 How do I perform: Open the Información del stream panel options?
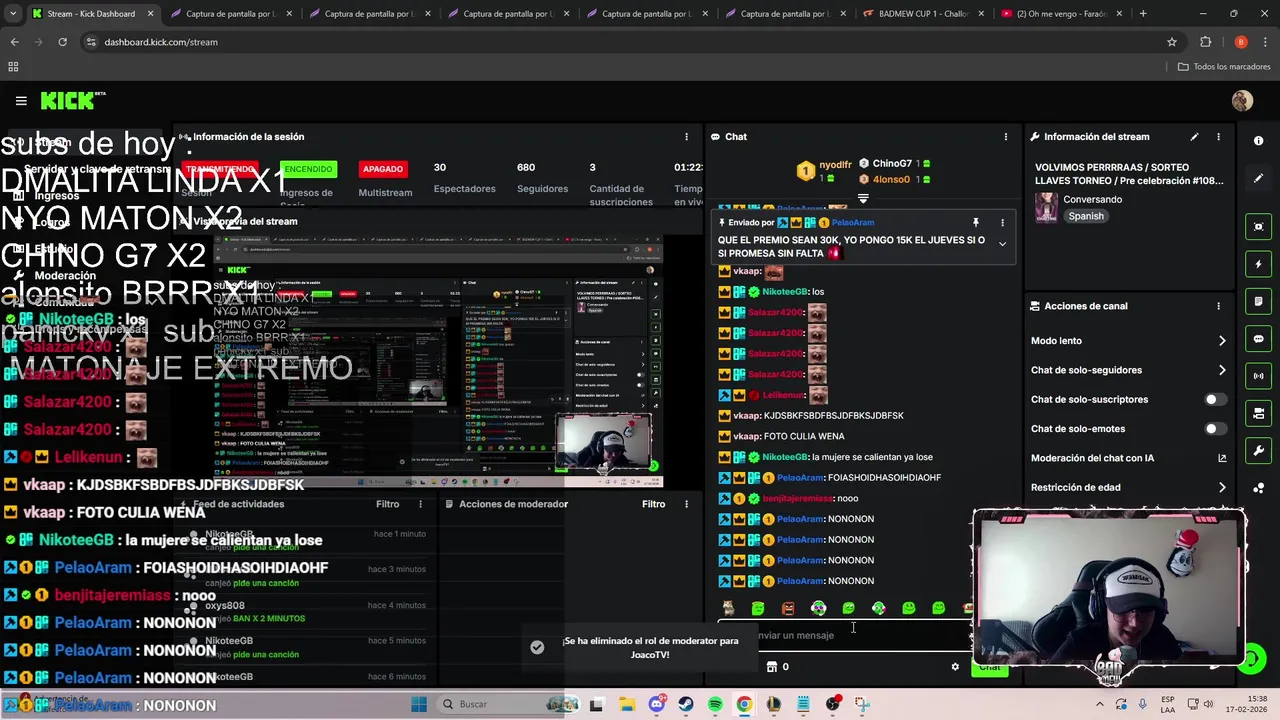click(1218, 137)
